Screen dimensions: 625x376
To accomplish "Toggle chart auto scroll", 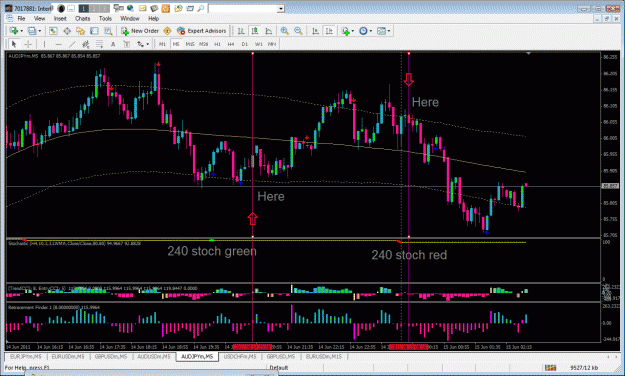I will pos(315,31).
